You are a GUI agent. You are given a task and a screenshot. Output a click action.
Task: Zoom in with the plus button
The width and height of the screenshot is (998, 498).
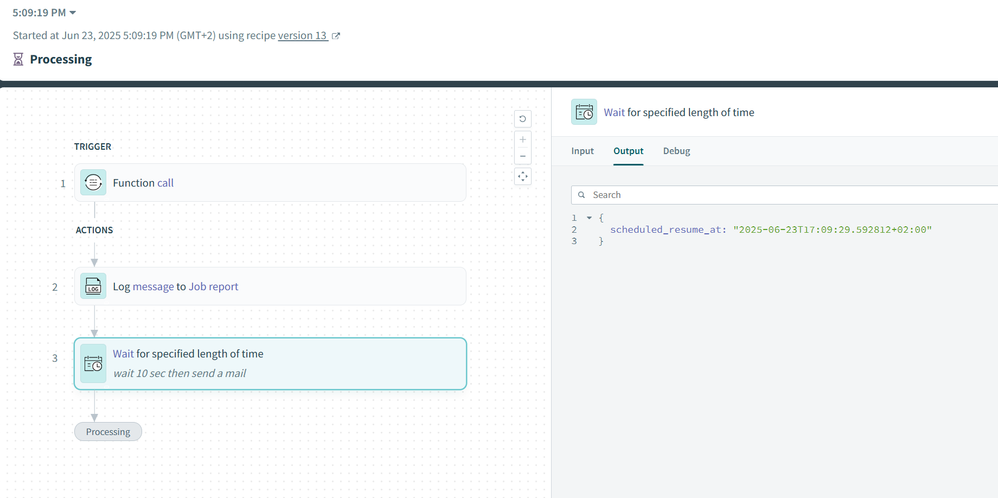[x=522, y=140]
